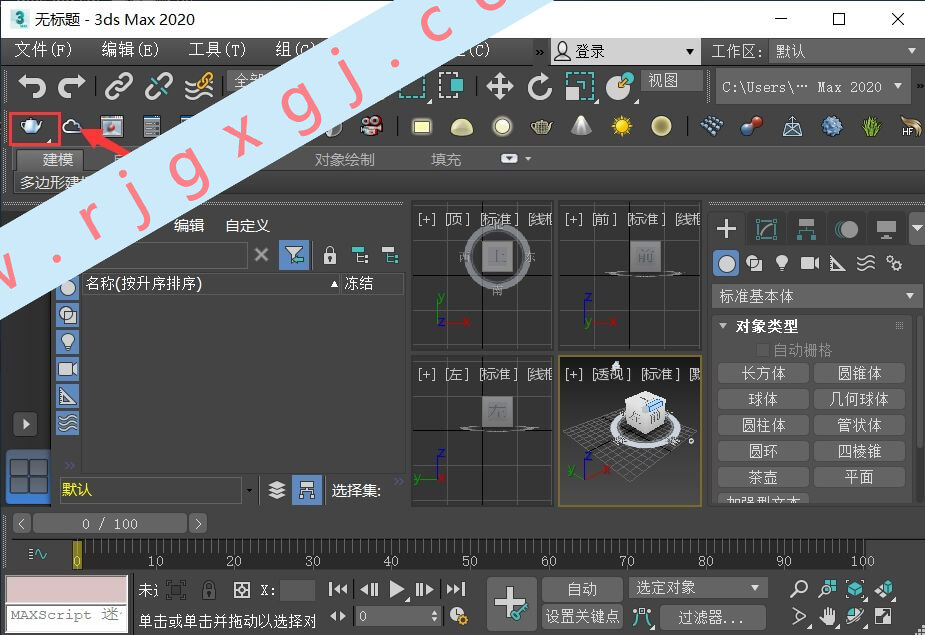Image resolution: width=925 pixels, height=635 pixels.
Task: Toggle lights display in the scene explorer sidebar
Action: [x=68, y=342]
